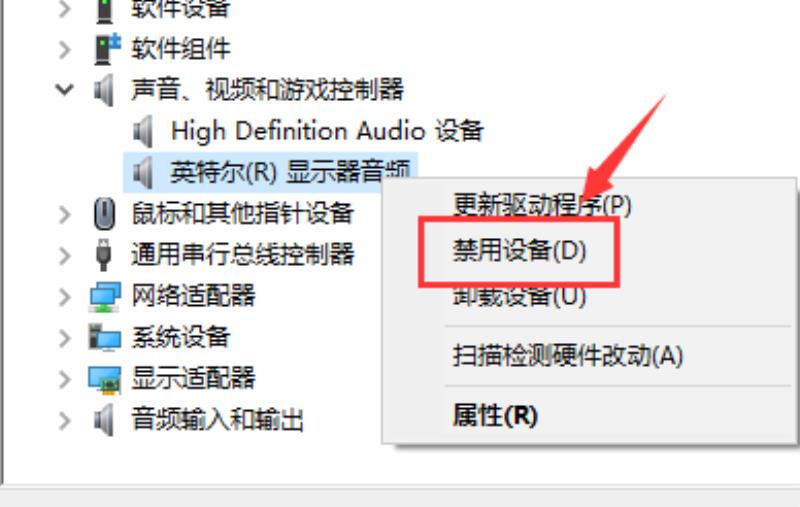Choose 扫描检测硬件改动(A) menu entry

pyautogui.click(x=568, y=356)
